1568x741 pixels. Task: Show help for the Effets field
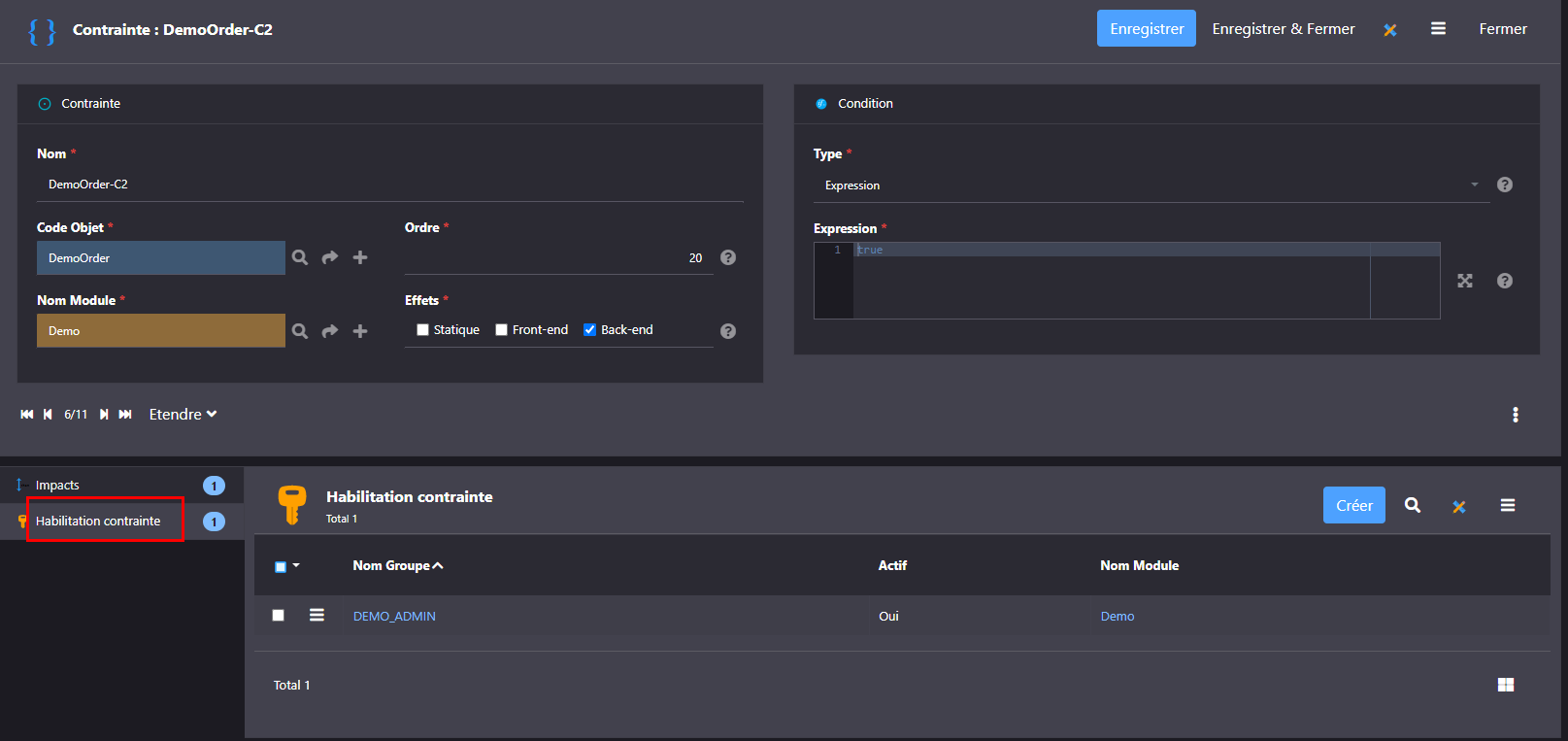point(728,331)
